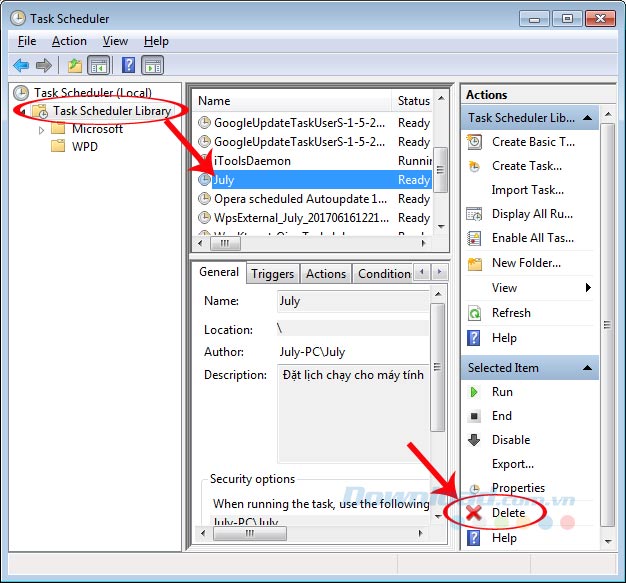Open the View submenu arrow in Actions
This screenshot has width=626, height=583.
(x=588, y=288)
